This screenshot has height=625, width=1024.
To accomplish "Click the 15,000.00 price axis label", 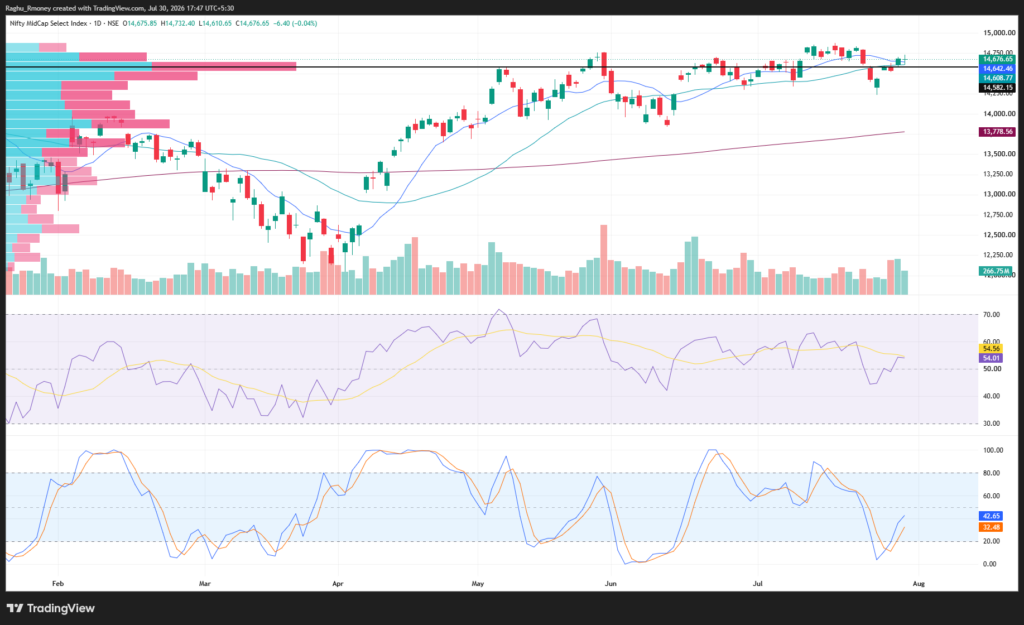I will pyautogui.click(x=999, y=33).
